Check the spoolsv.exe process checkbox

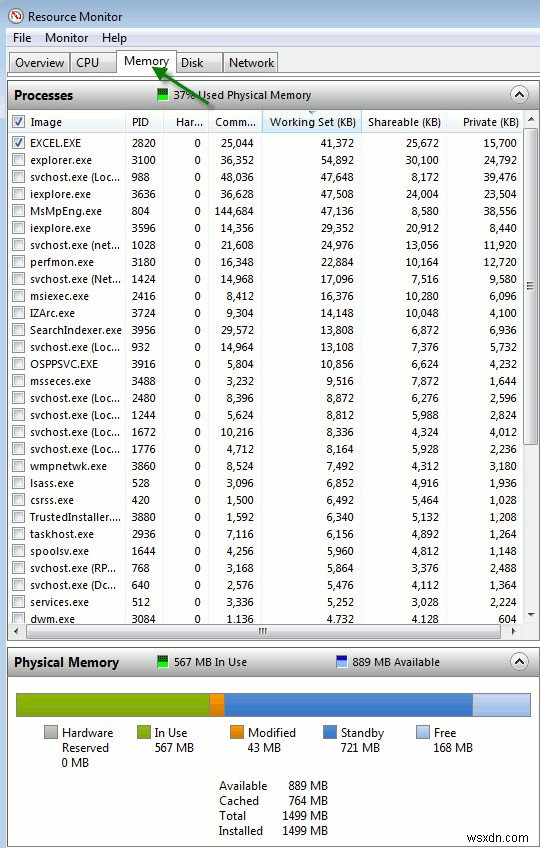18,551
